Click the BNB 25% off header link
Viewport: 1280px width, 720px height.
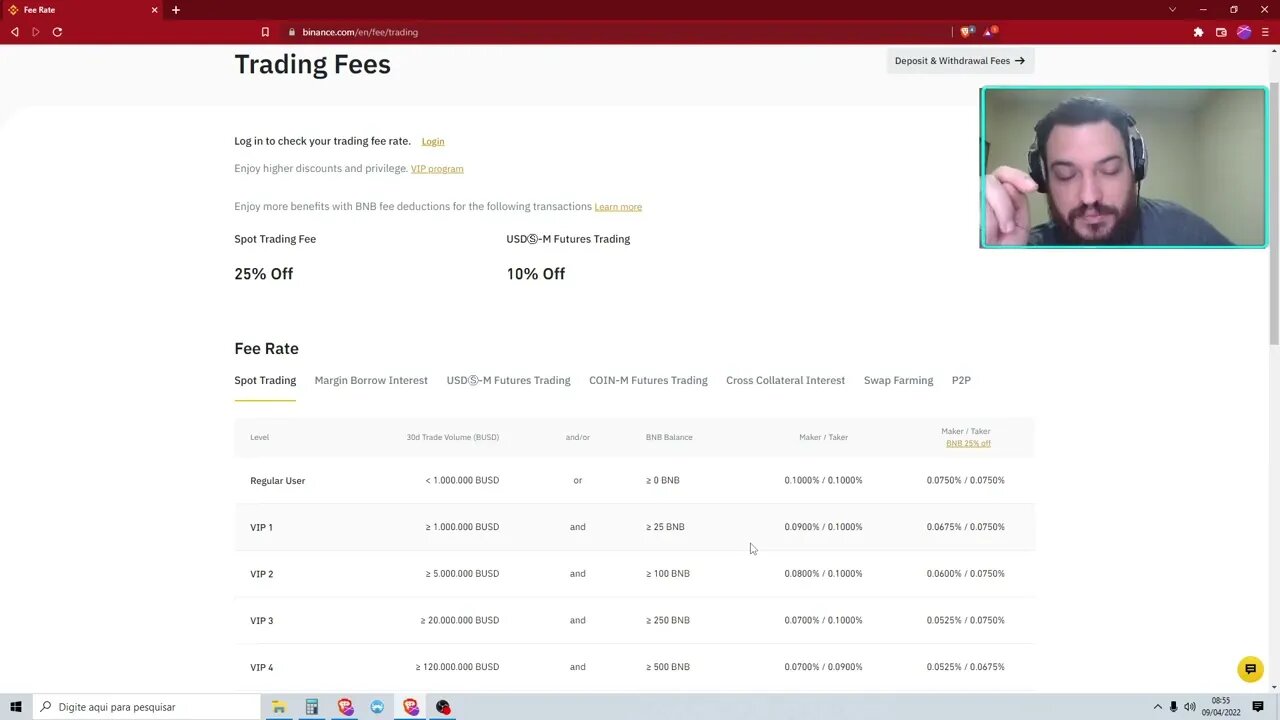[x=968, y=443]
